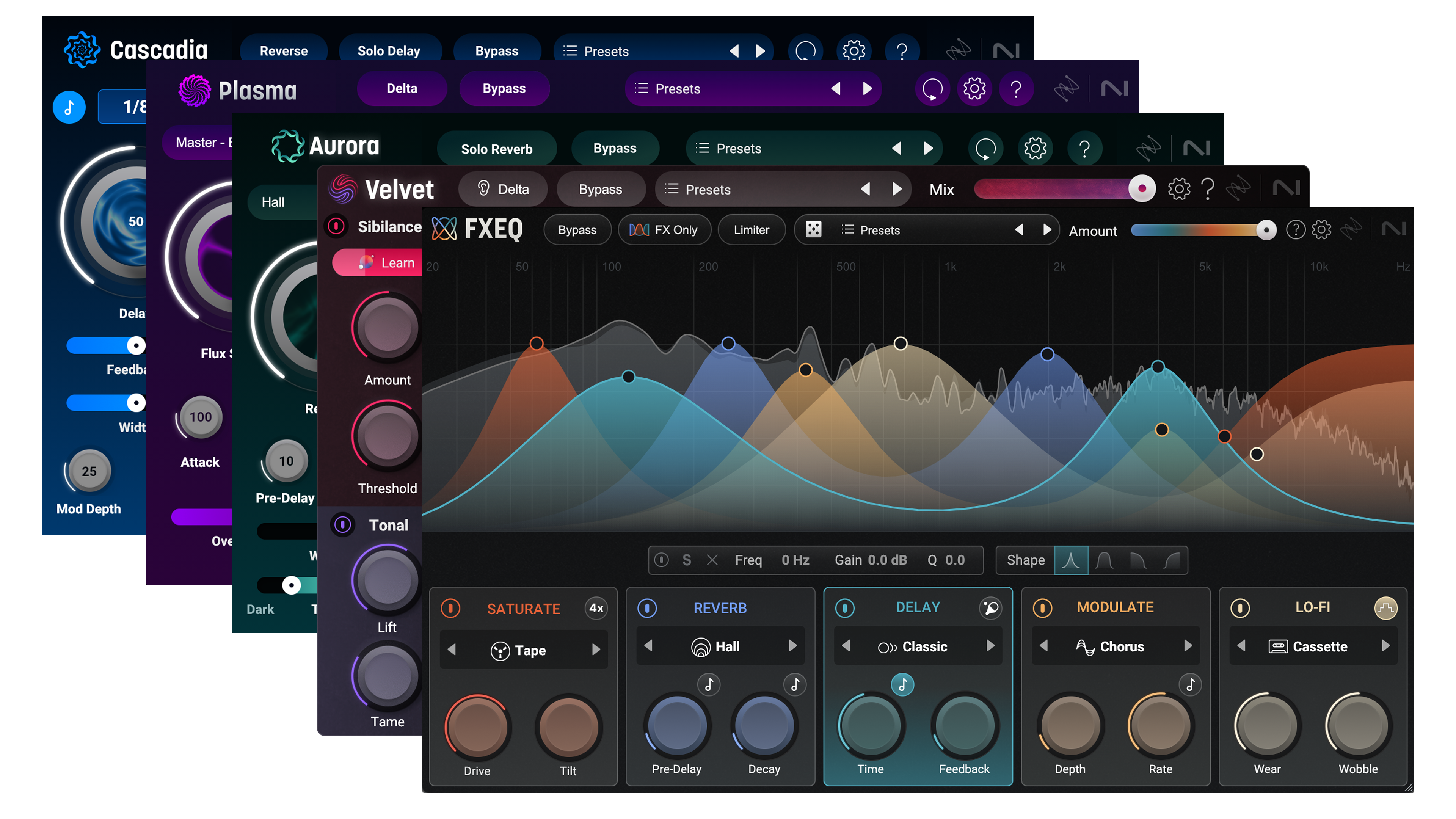Select the second shape filter icon
This screenshot has width=1456, height=819.
pos(1104,560)
